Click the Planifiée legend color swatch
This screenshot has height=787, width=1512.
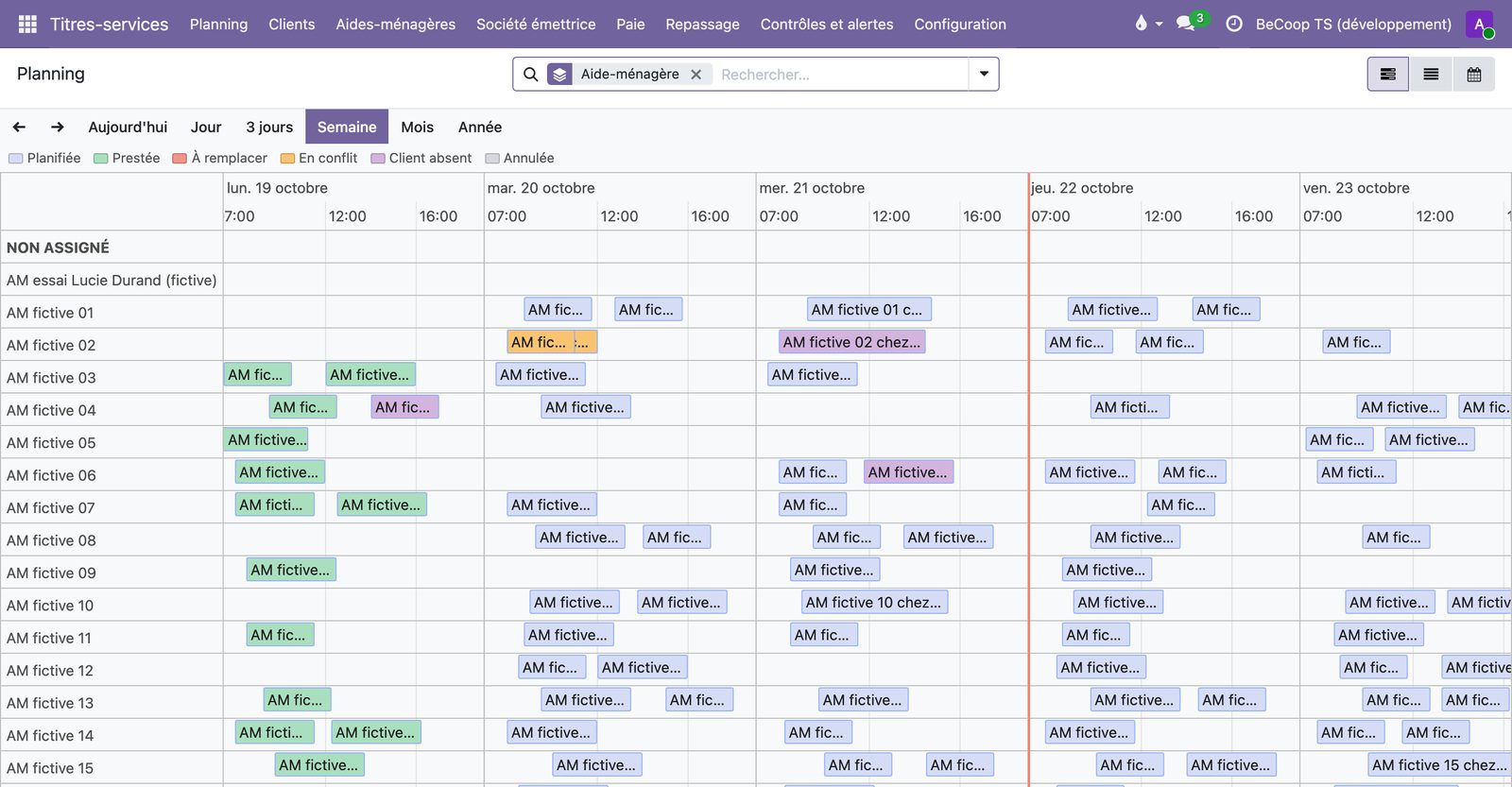tap(16, 159)
